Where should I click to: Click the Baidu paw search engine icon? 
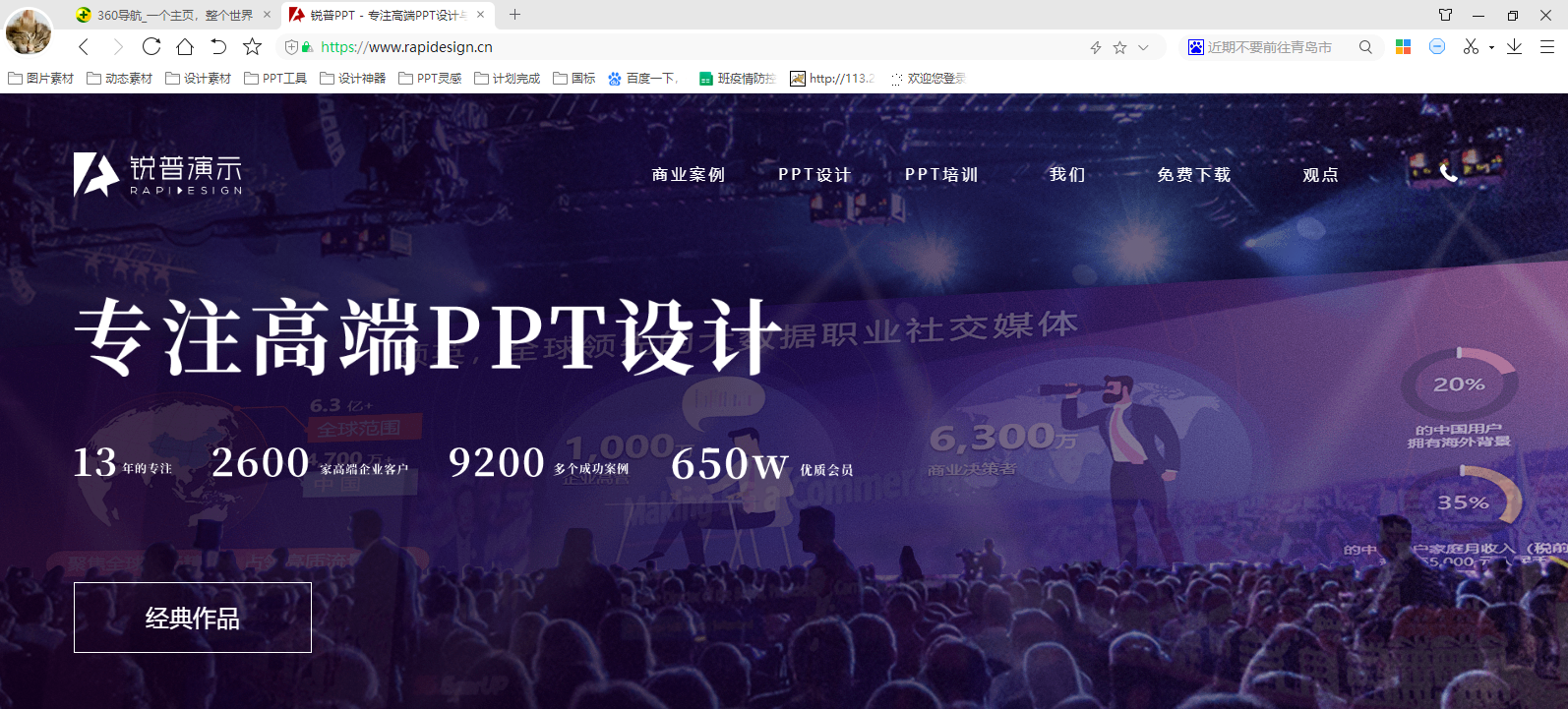(x=1195, y=47)
